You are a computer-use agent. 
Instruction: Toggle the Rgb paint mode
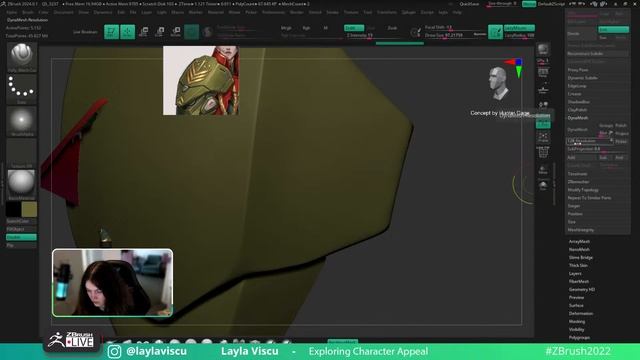(x=306, y=28)
